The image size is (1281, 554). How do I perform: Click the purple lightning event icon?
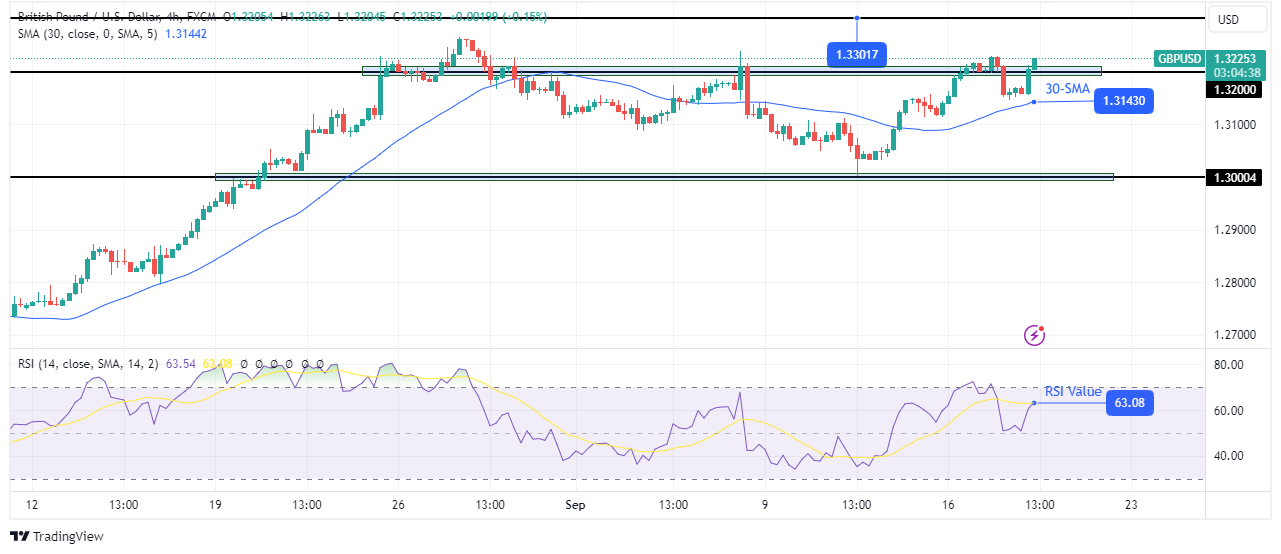1035,335
